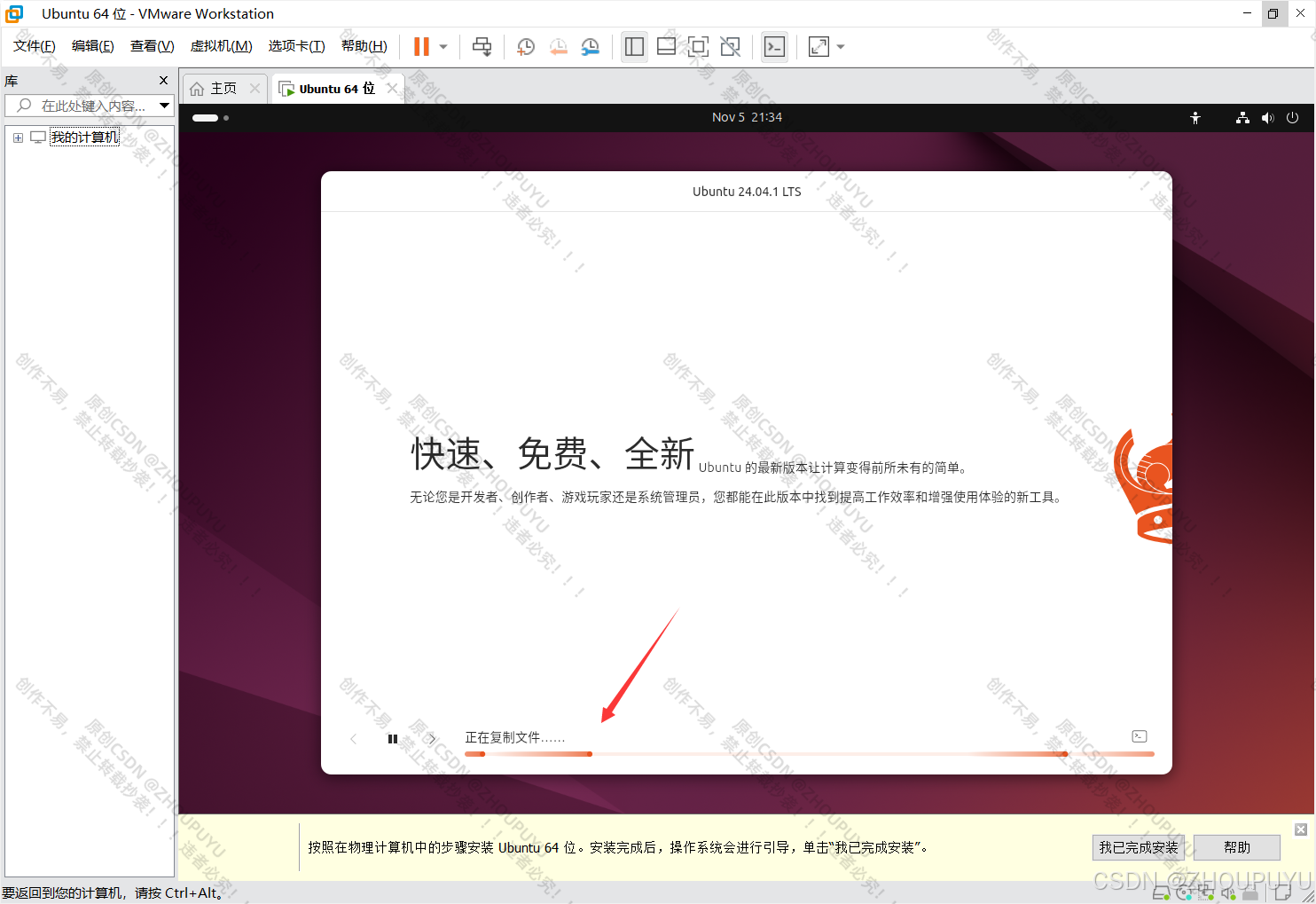1316x904 pixels.
Task: Click the USB device status icon
Action: (1250, 893)
